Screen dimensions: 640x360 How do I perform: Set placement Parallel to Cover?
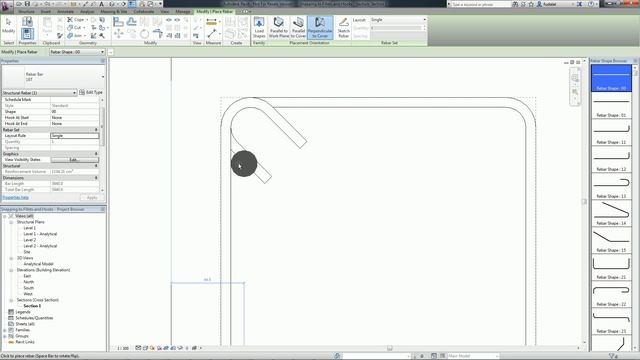pyautogui.click(x=298, y=28)
